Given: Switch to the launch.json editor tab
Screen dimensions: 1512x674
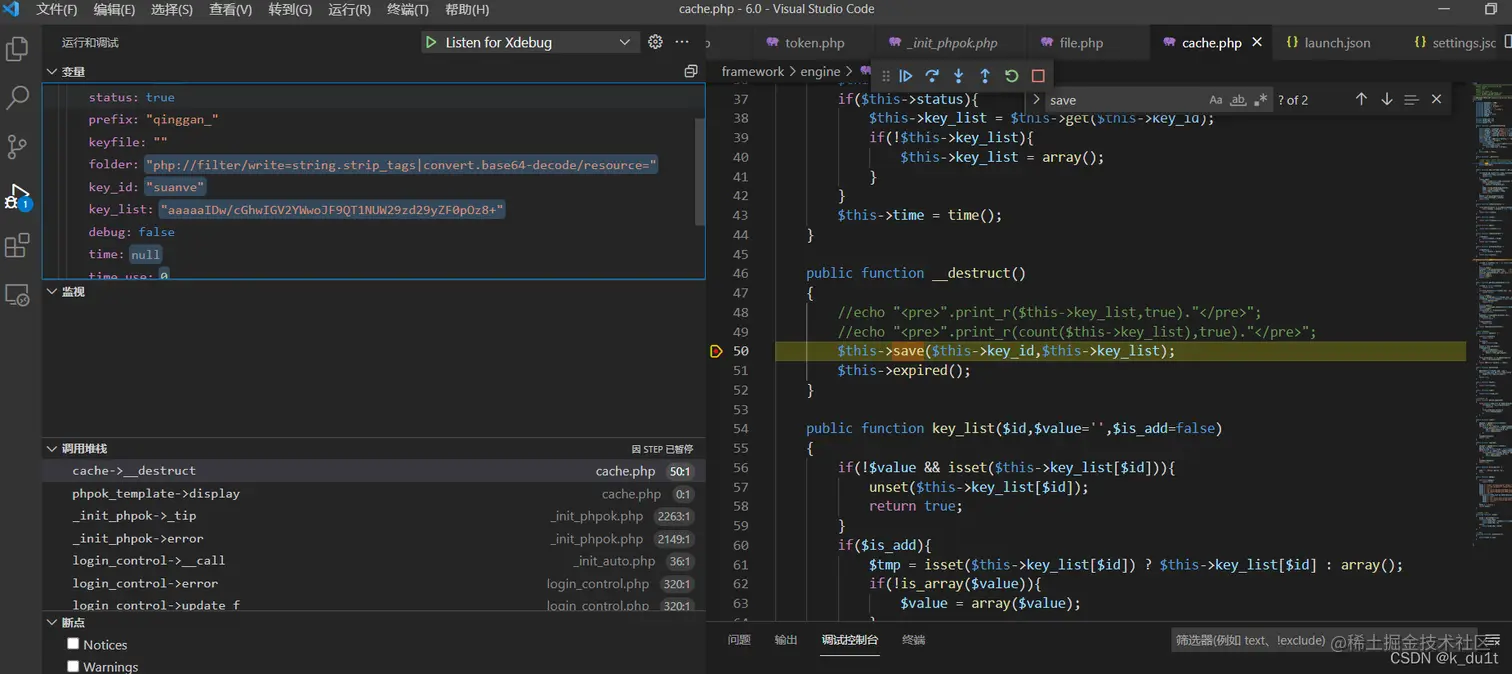Looking at the screenshot, I should click(x=1336, y=43).
